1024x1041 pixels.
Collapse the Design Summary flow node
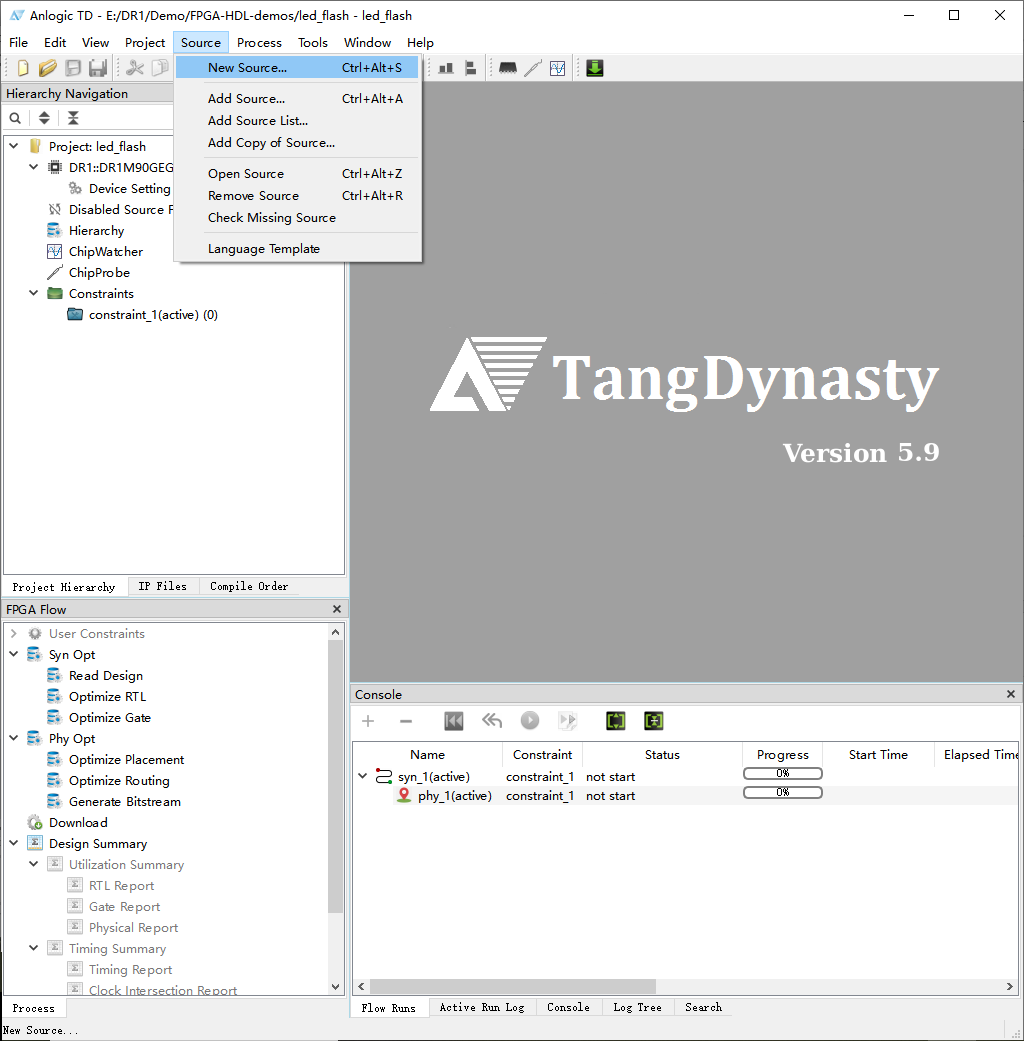(x=13, y=843)
